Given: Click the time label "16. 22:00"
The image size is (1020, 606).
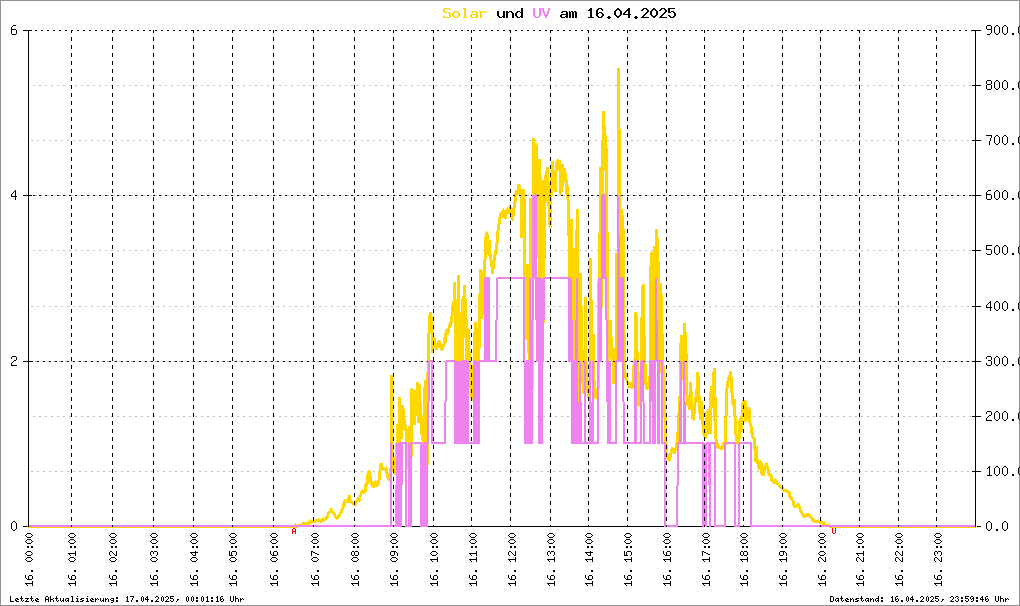Looking at the screenshot, I should click(899, 559).
